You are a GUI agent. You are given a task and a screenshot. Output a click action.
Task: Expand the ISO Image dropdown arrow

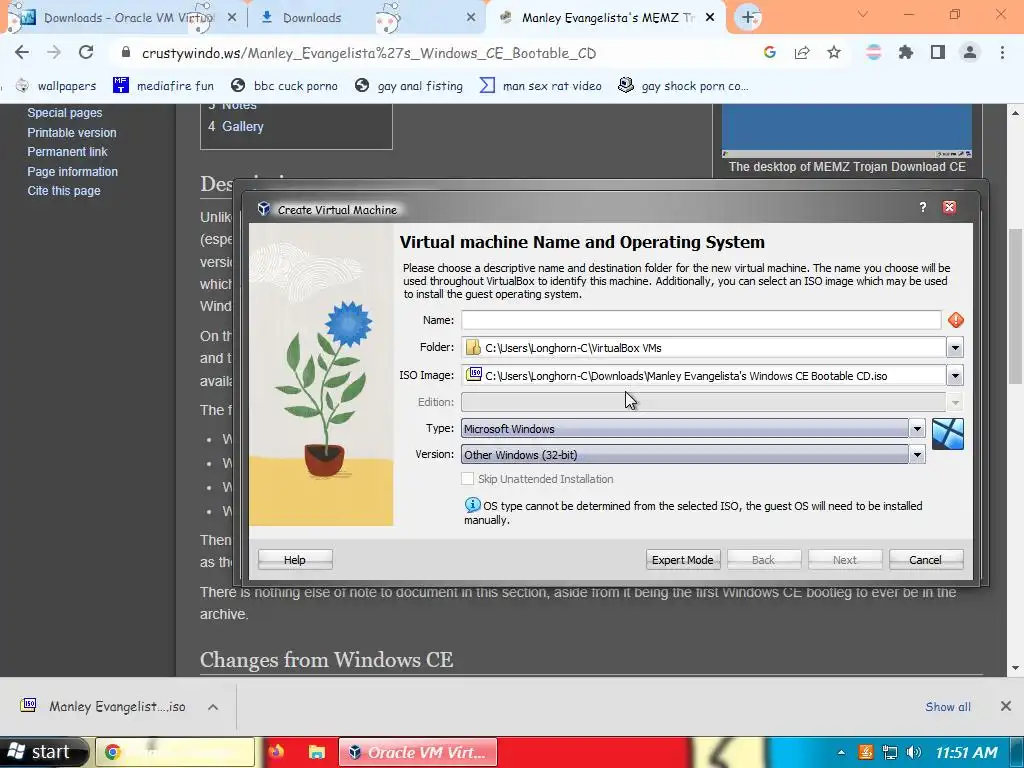[955, 376]
